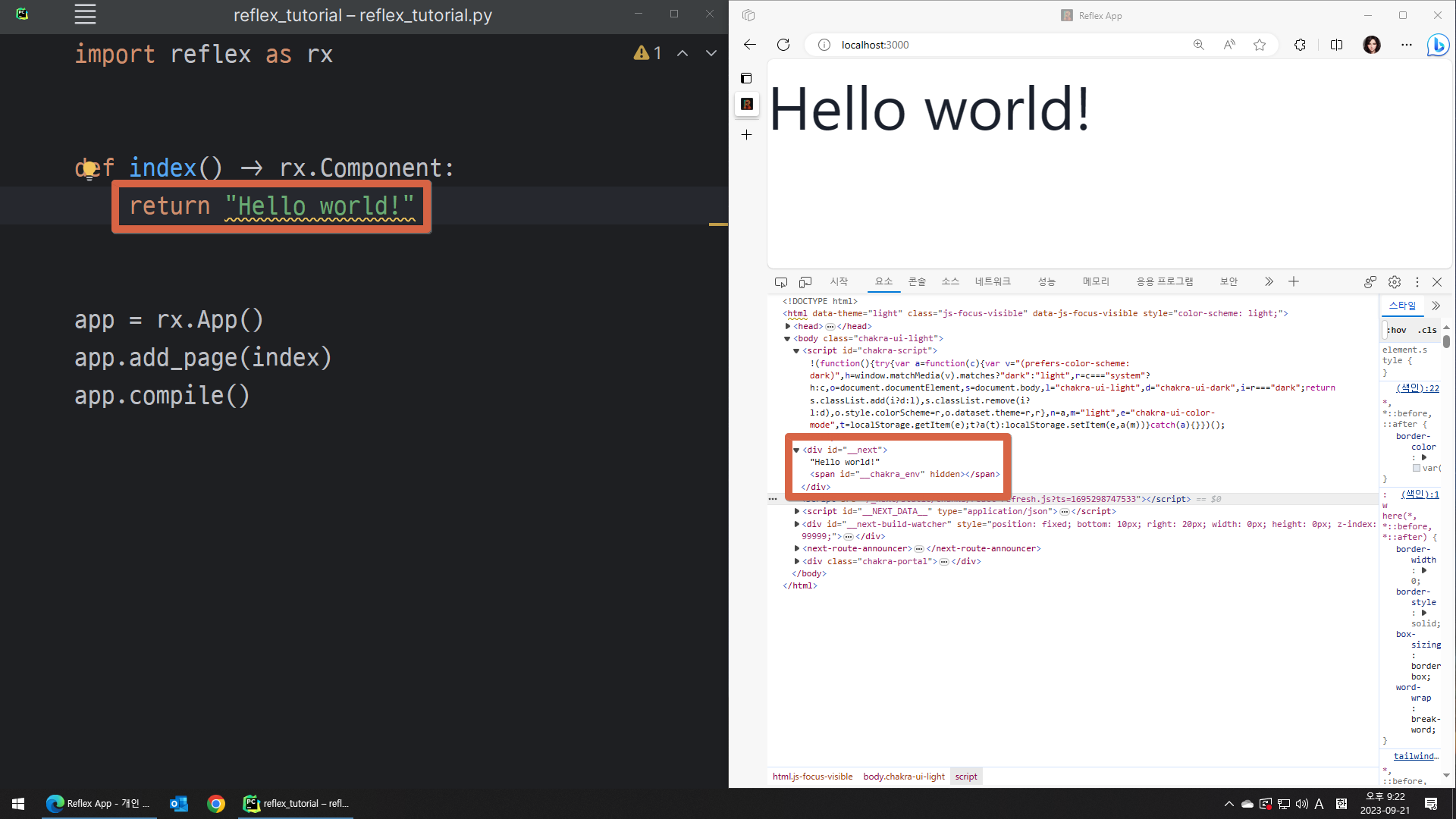
Task: Toggle device emulation mode
Action: pyautogui.click(x=805, y=282)
